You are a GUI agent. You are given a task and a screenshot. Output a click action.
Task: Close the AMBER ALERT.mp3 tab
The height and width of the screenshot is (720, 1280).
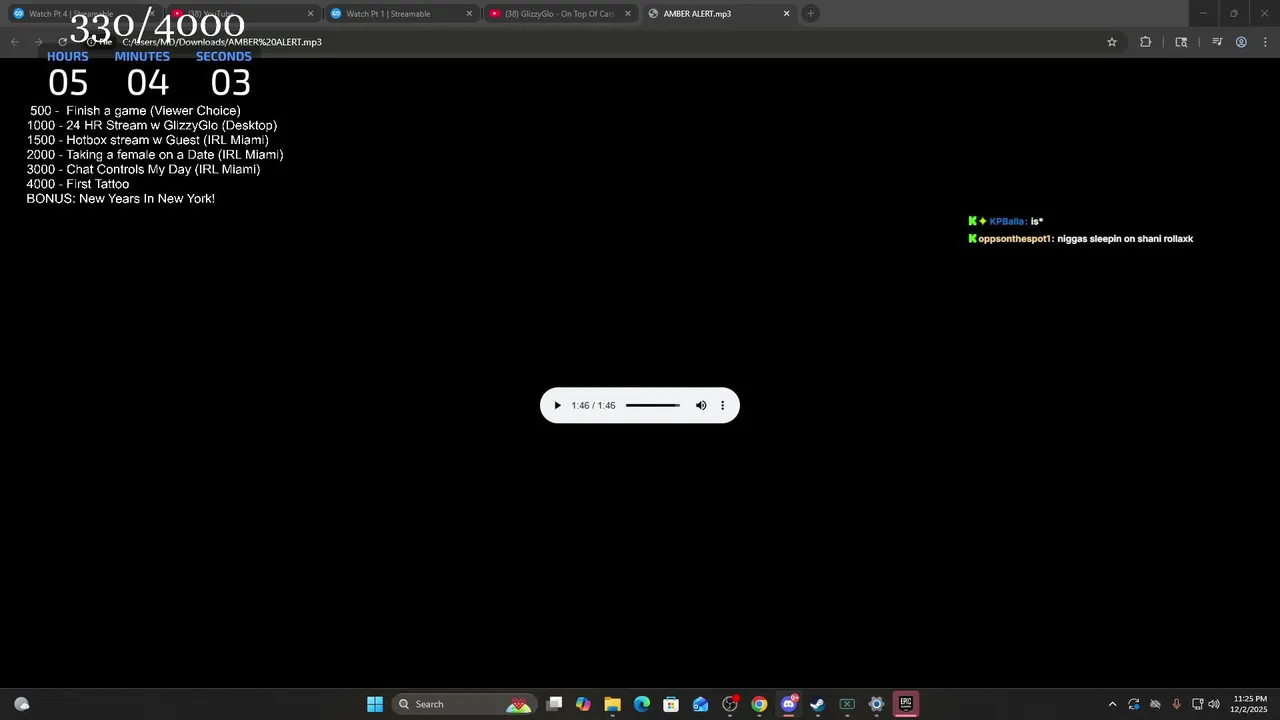[786, 13]
